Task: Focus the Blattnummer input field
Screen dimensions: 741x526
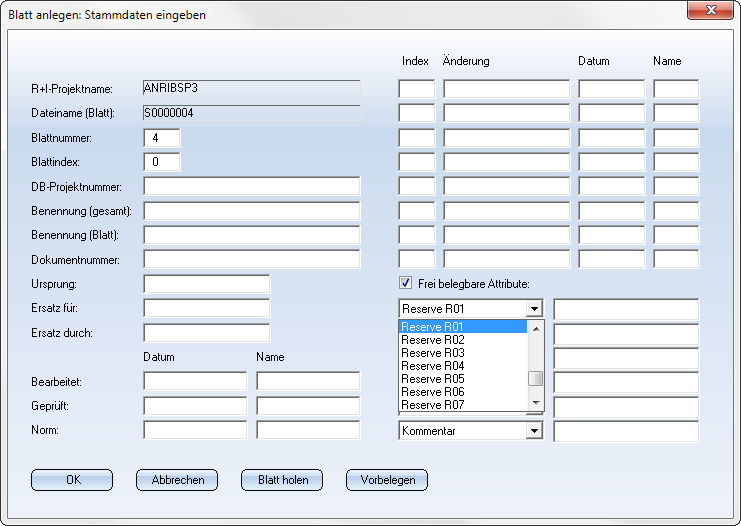Action: 162,137
